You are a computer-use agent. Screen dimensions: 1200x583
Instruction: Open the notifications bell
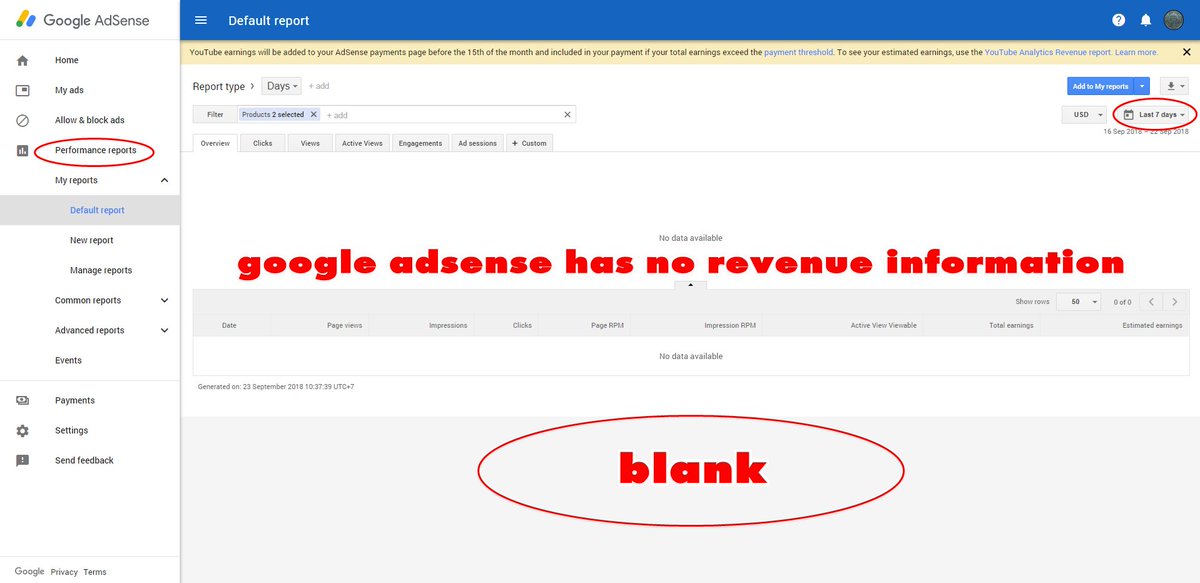(1146, 20)
